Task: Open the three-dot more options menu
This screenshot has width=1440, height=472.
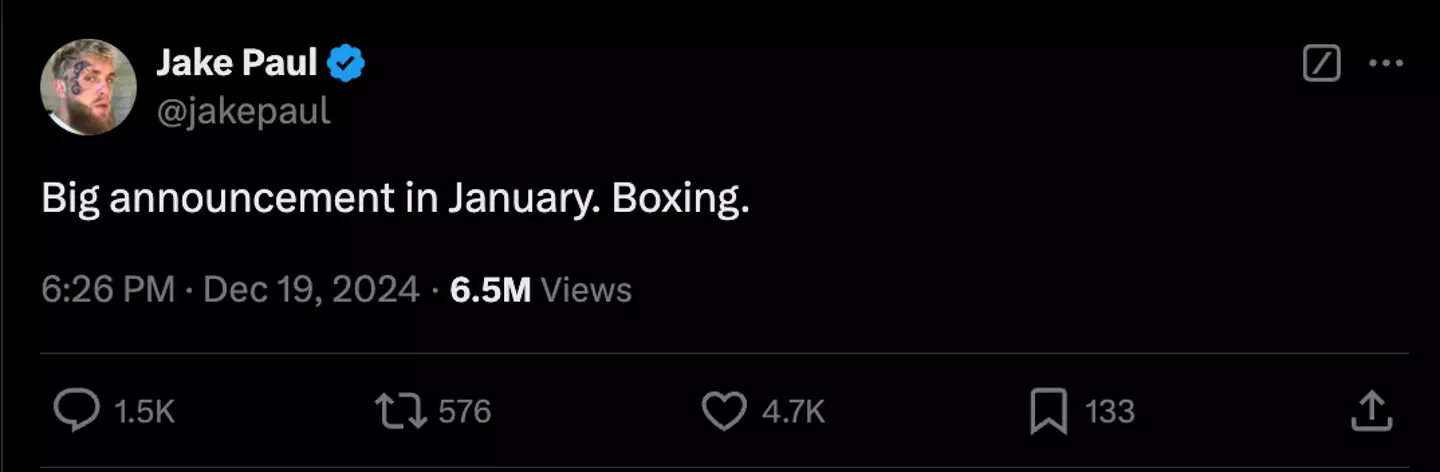Action: tap(1386, 65)
